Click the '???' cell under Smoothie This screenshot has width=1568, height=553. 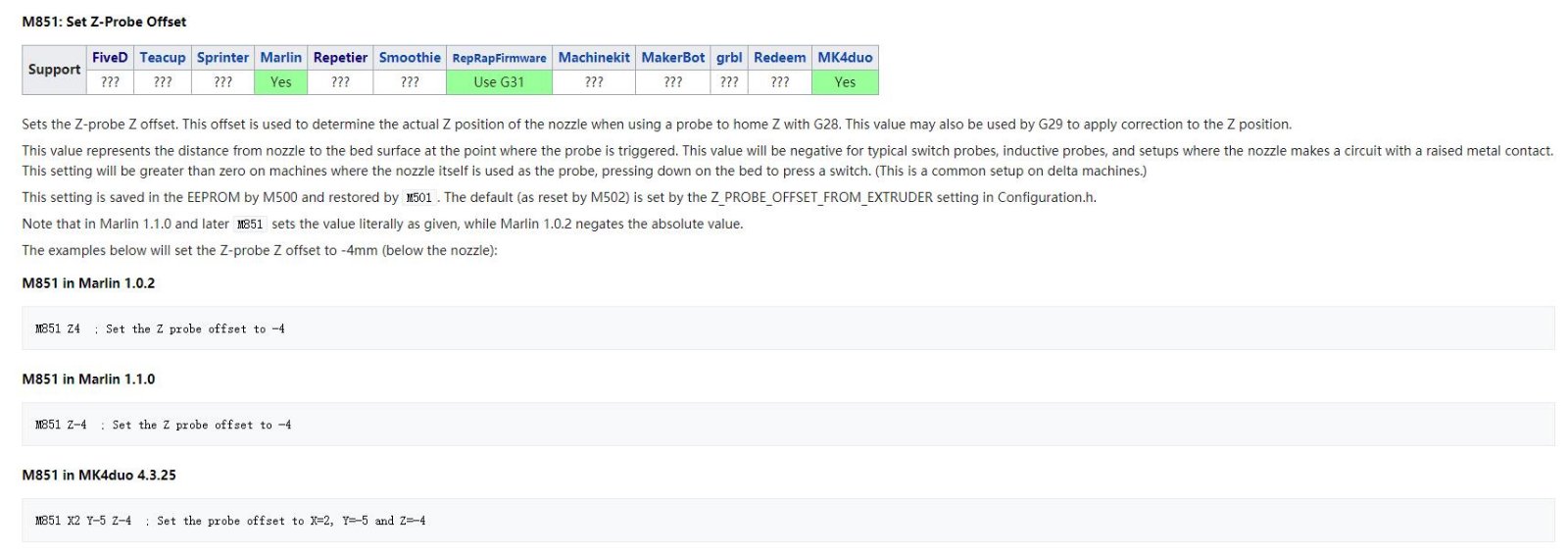click(410, 82)
